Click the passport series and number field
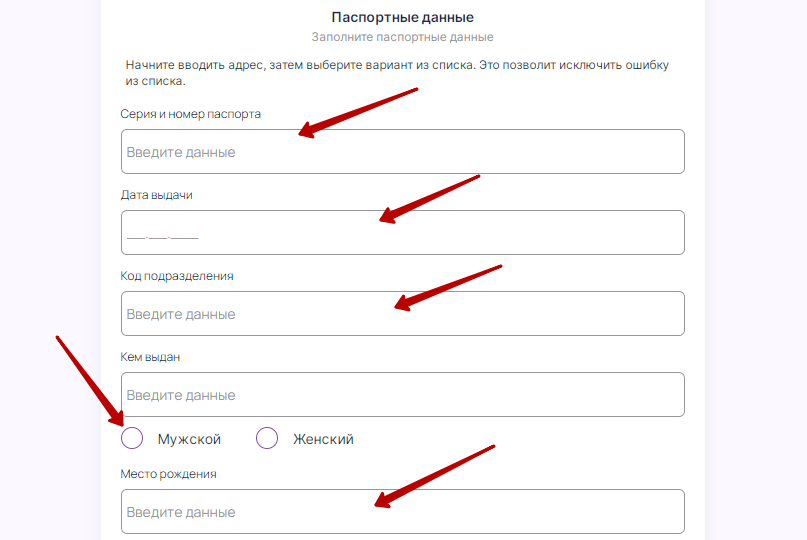Screen dimensions: 807x540 tap(402, 152)
